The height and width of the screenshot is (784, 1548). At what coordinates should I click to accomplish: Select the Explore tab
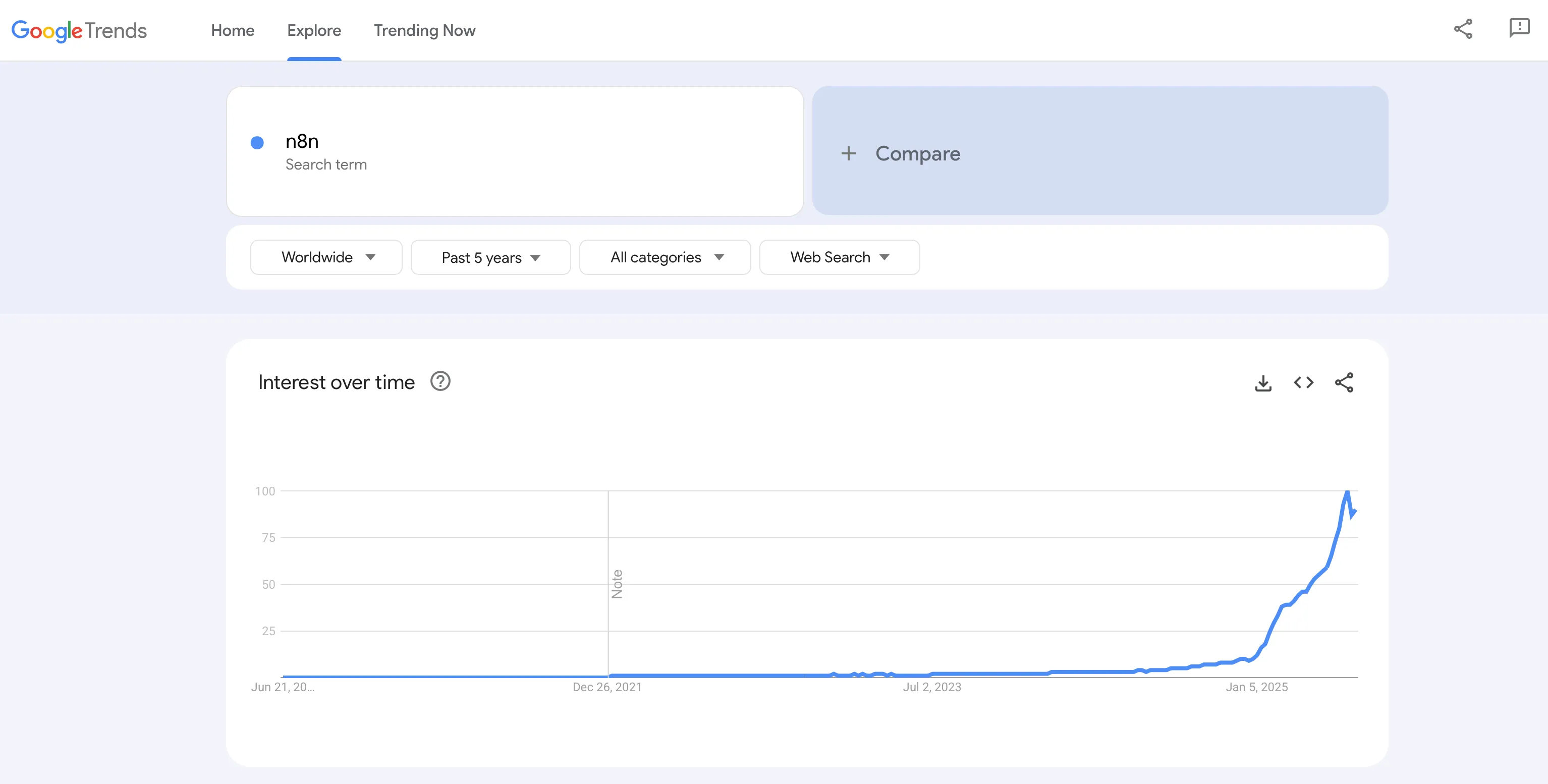click(x=314, y=30)
